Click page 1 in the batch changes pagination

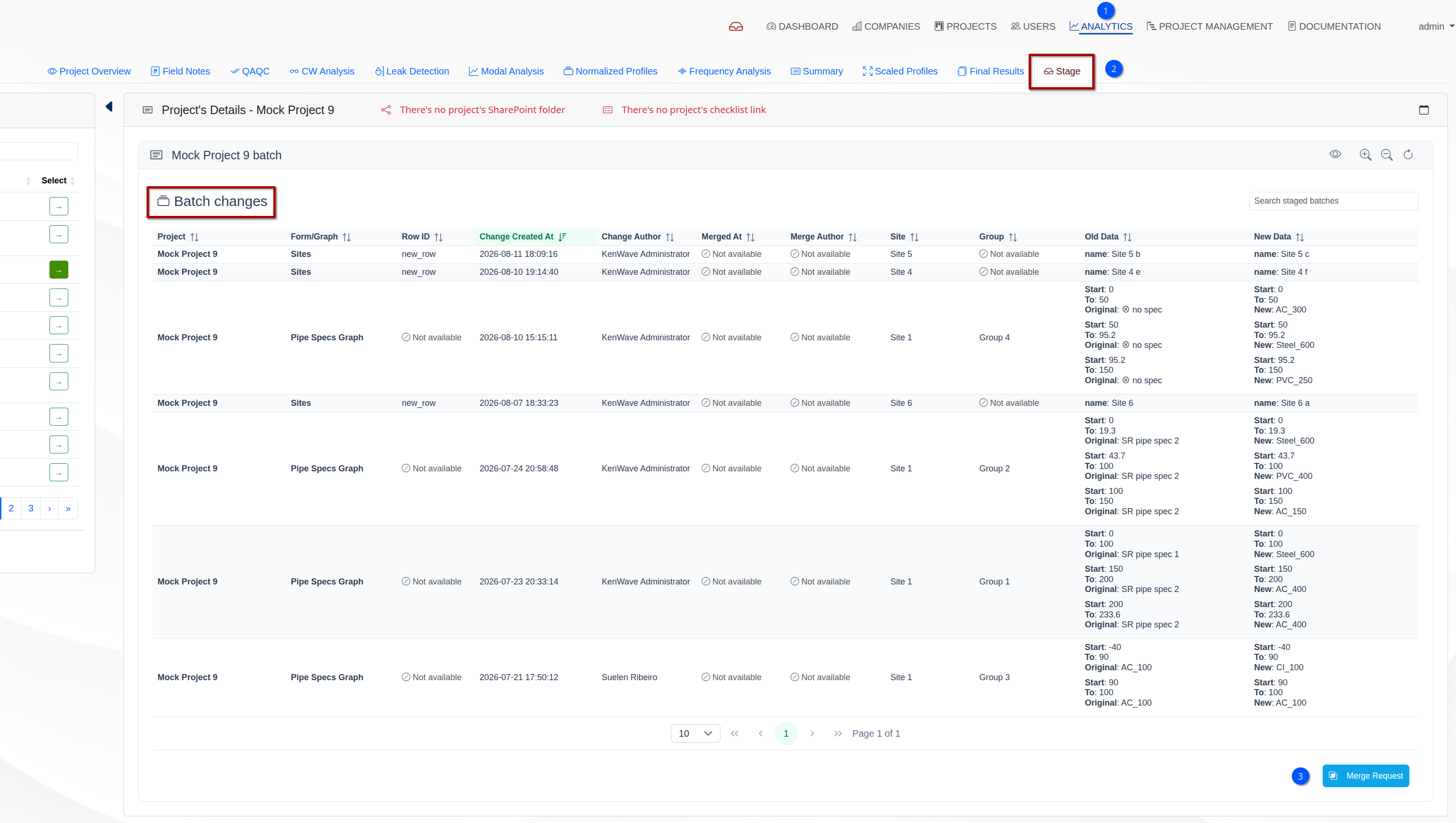tap(785, 734)
